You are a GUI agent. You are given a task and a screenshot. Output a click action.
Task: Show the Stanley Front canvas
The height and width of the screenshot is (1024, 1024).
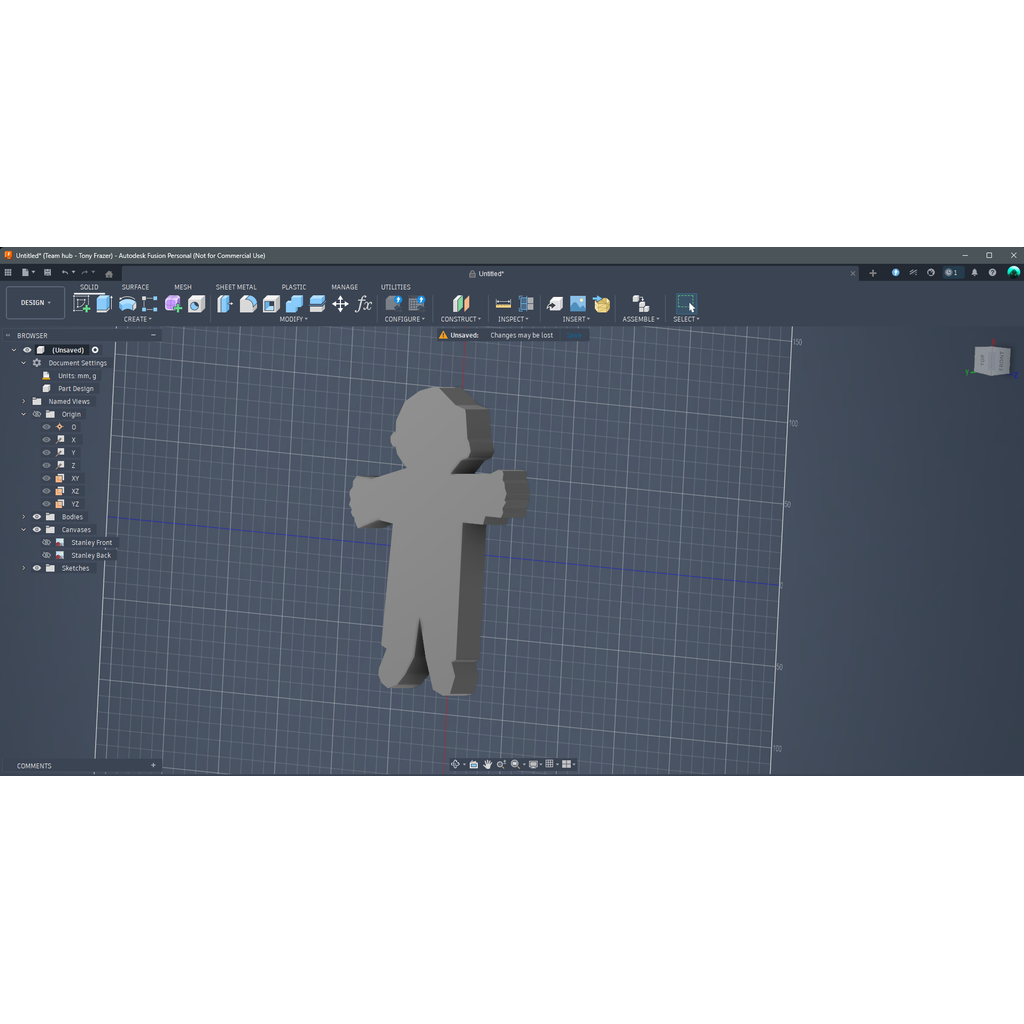tap(46, 542)
